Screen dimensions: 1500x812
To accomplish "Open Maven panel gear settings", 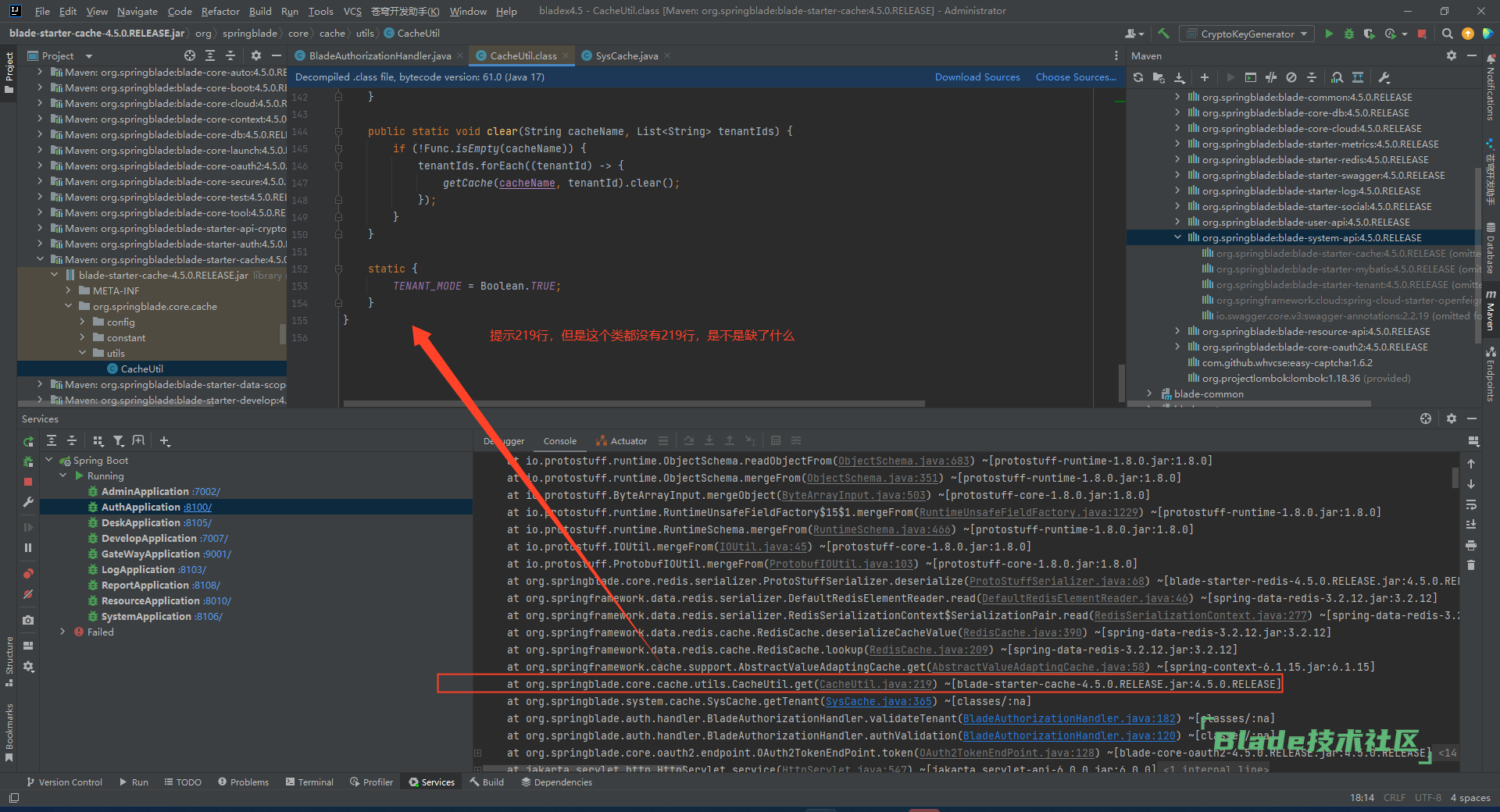I will pos(1452,55).
